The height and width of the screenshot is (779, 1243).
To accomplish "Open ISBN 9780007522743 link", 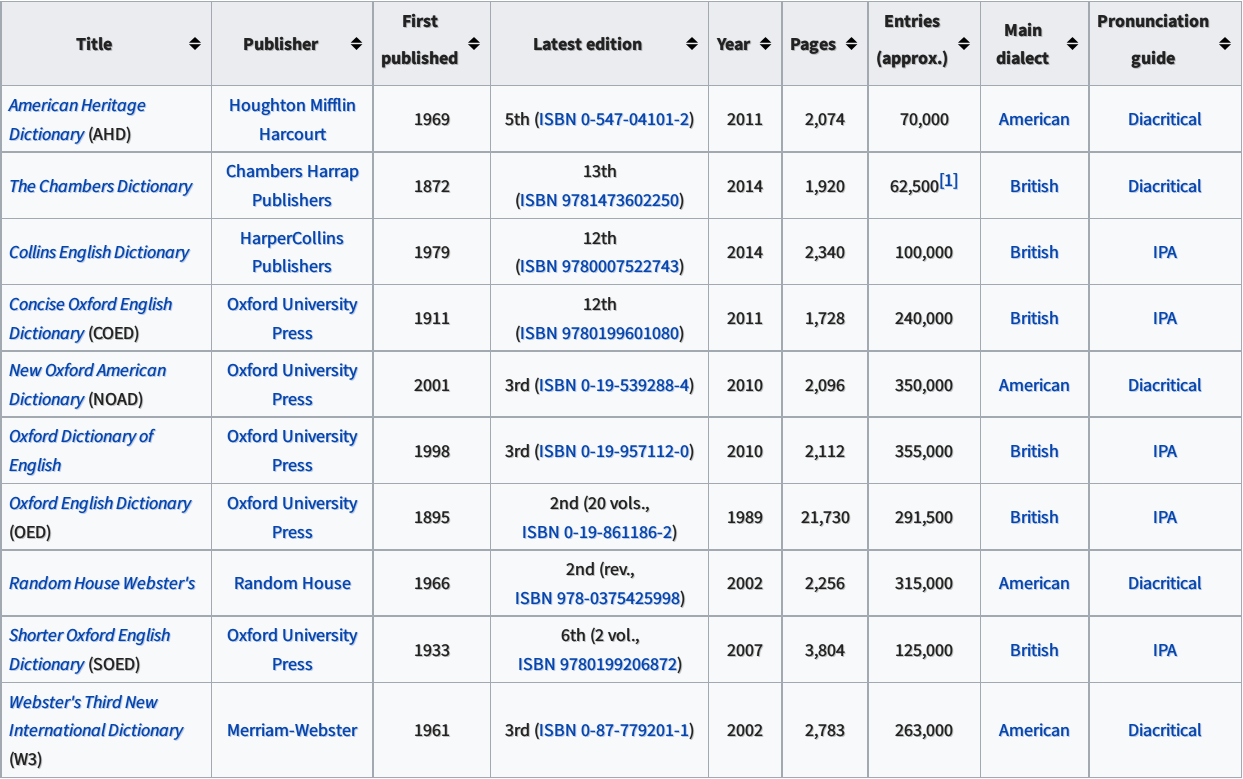I will [x=600, y=266].
